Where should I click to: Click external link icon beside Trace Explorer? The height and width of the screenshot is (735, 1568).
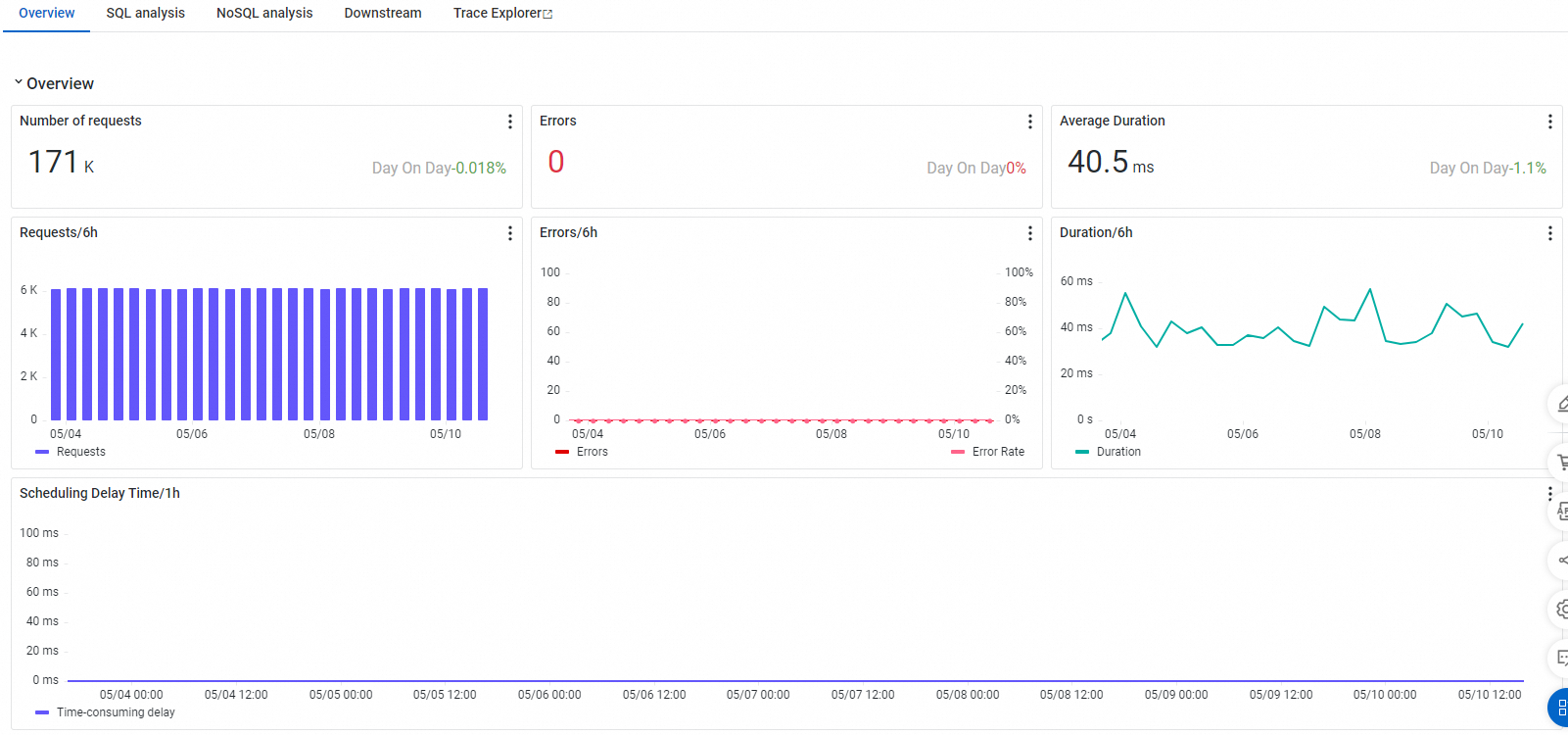click(547, 14)
